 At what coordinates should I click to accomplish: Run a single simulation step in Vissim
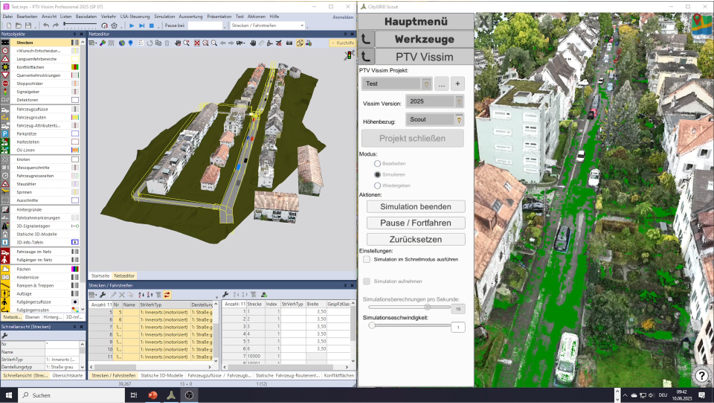[142, 26]
